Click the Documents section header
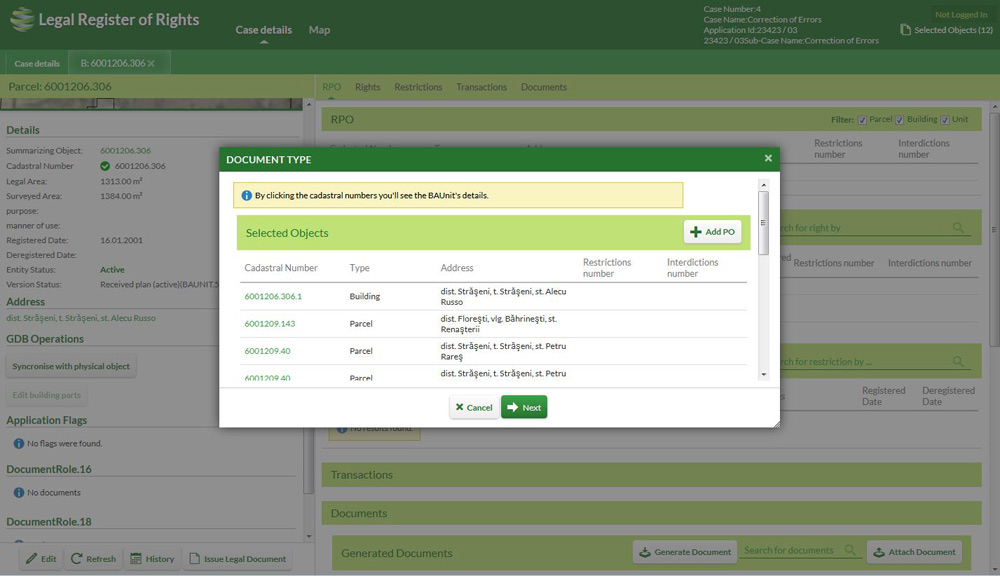Viewport: 1000px width, 576px height. 651,513
